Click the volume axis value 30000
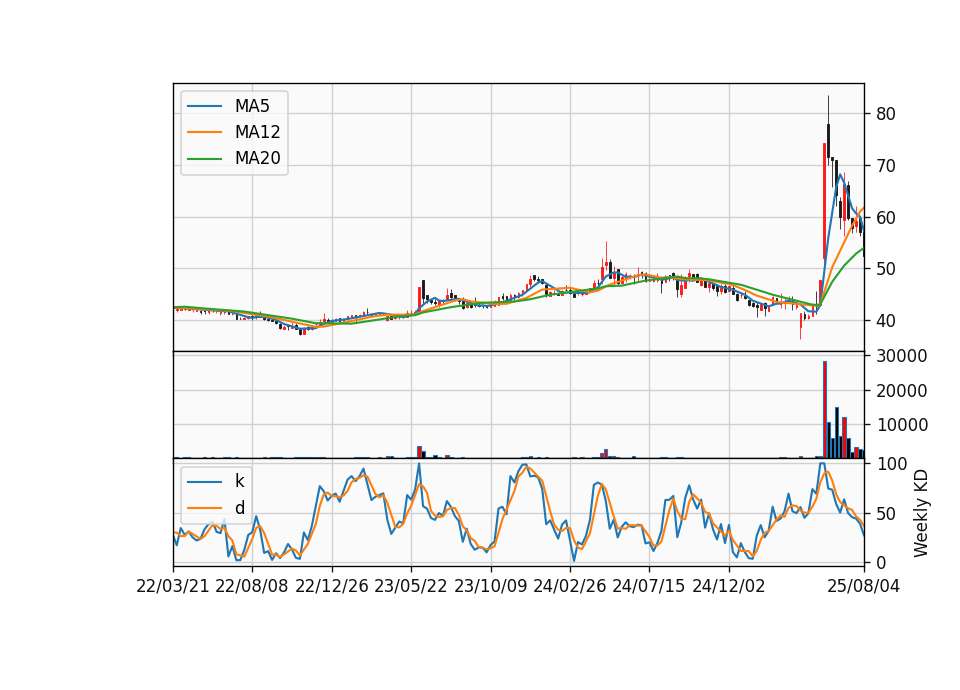The image size is (960, 690). coord(901,356)
